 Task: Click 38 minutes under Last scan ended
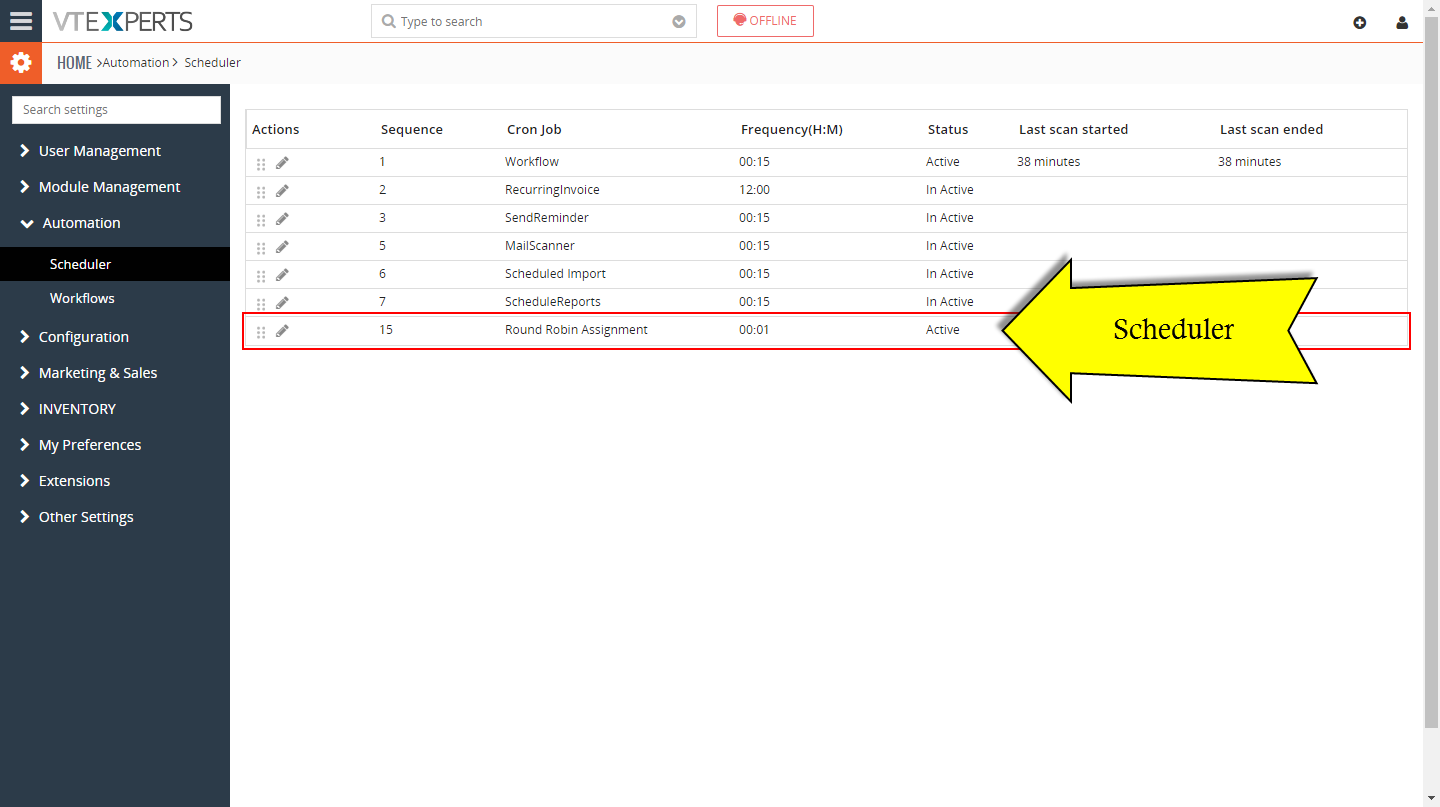(1249, 161)
